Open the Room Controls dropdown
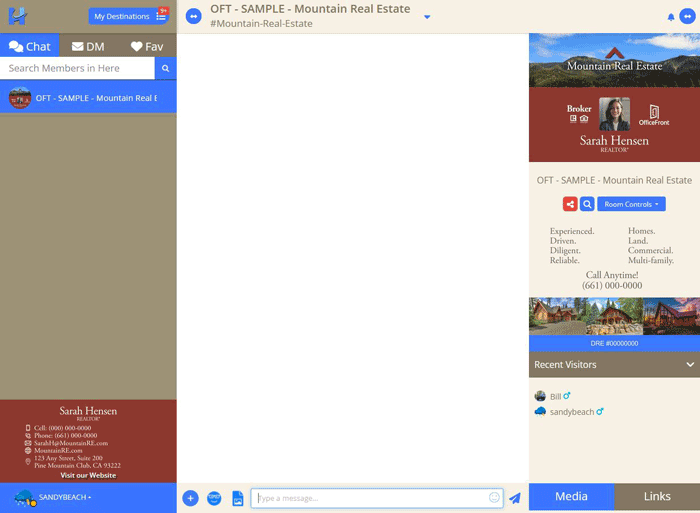 pyautogui.click(x=631, y=204)
